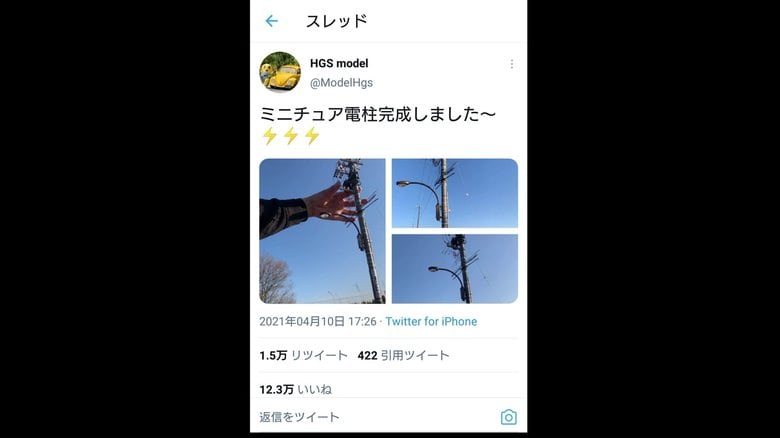Image resolution: width=780 pixels, height=438 pixels.
Task: Tap the first lightning bolt emoji
Action: click(x=270, y=136)
